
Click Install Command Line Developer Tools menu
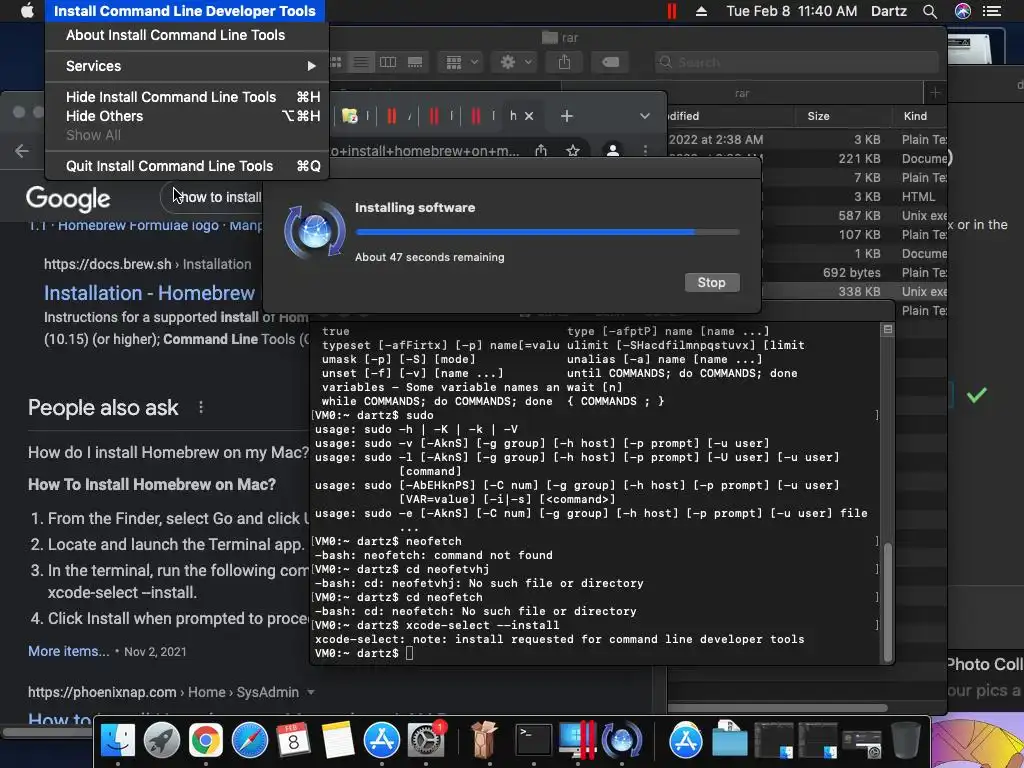point(185,11)
